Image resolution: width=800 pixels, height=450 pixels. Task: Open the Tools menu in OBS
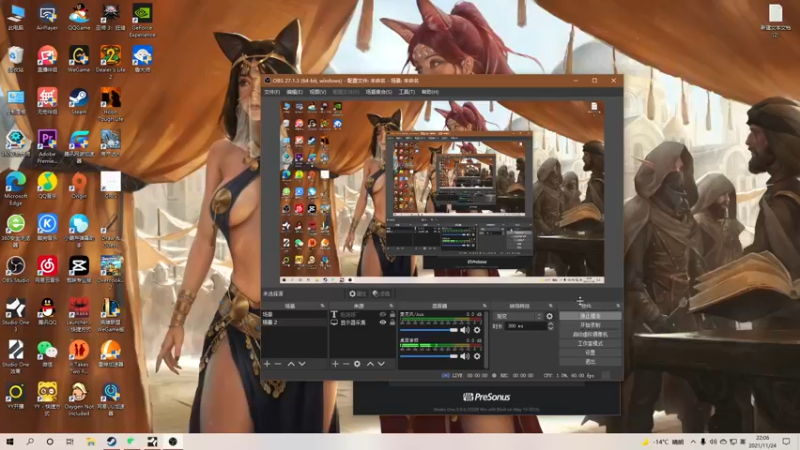[407, 92]
